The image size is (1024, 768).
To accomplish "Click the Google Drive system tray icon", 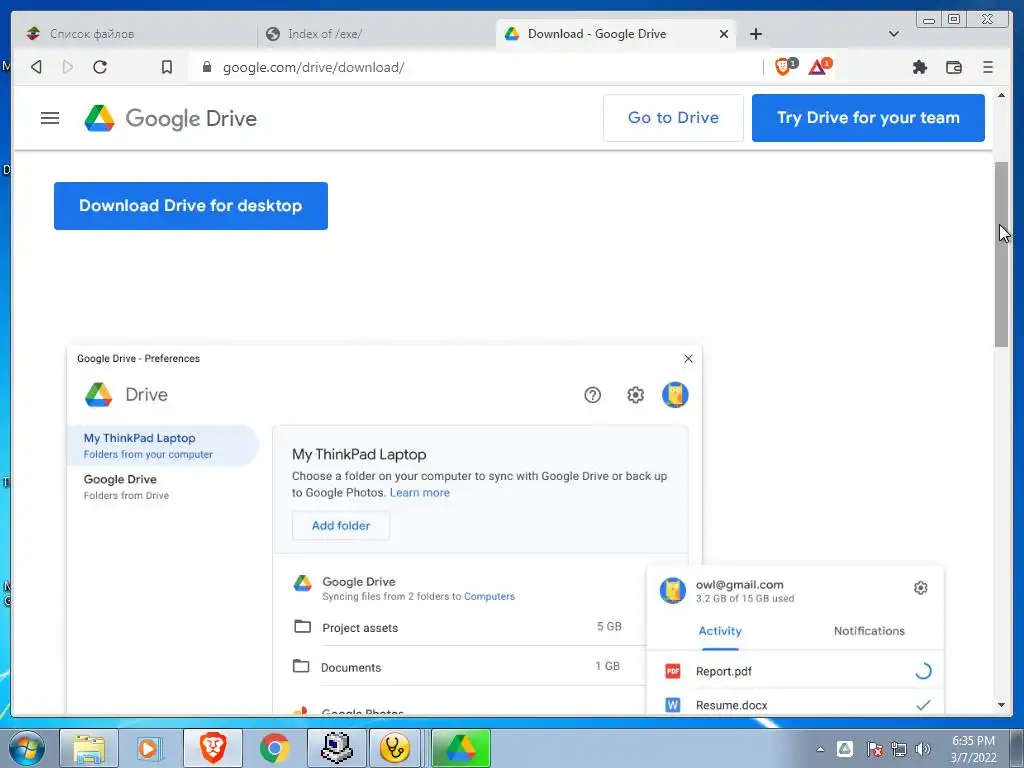I will tap(844, 749).
